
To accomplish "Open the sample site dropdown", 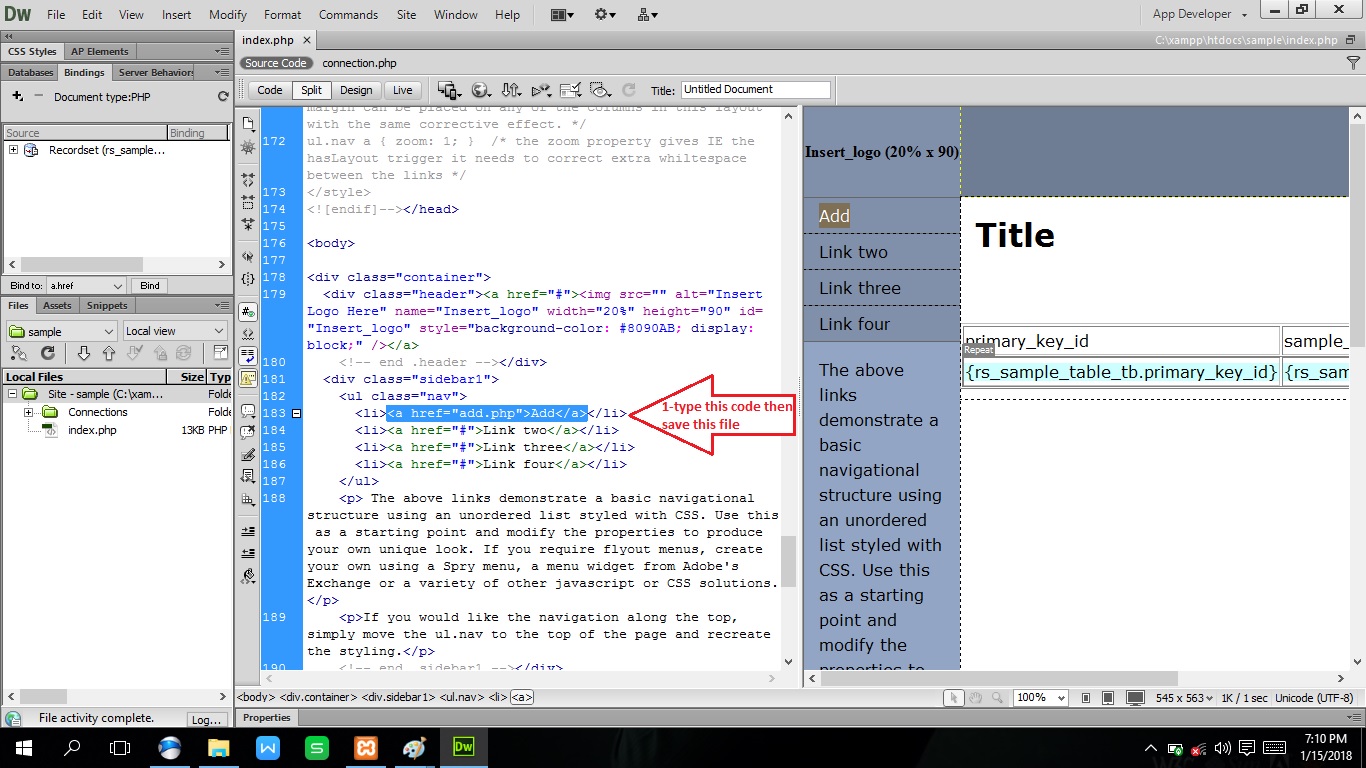I will tap(62, 331).
